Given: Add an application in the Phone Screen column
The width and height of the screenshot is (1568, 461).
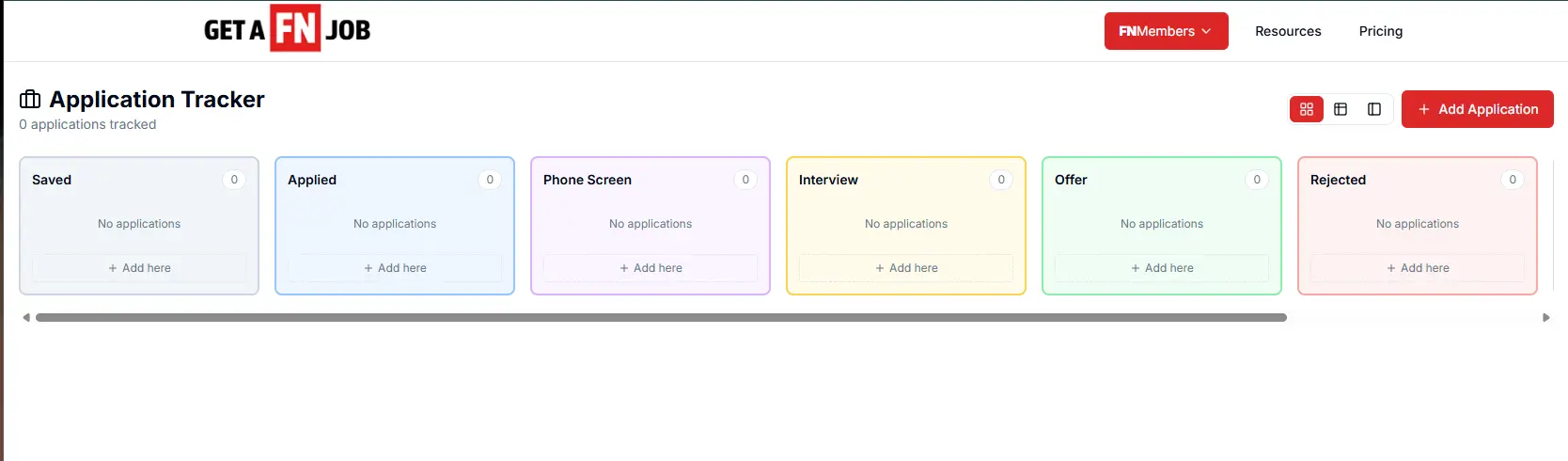Looking at the screenshot, I should [651, 268].
